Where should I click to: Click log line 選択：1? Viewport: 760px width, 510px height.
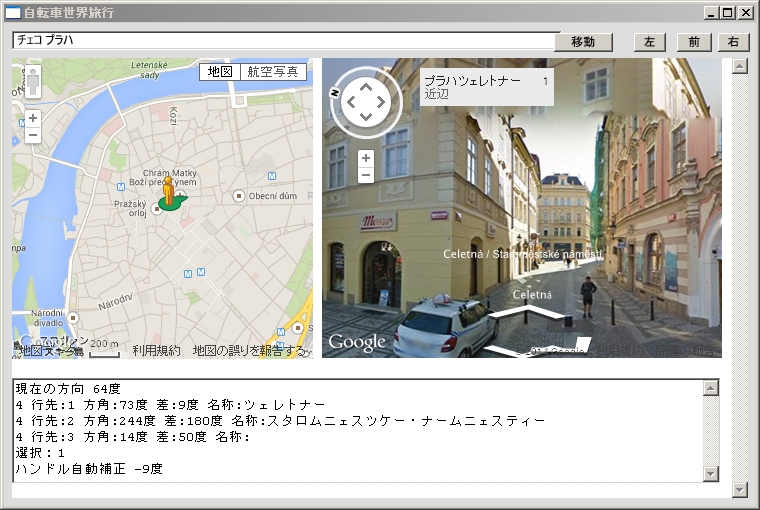[40, 453]
